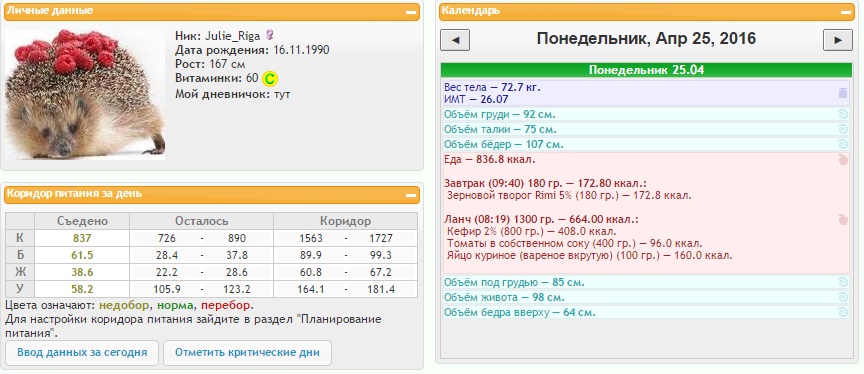
Task: Select Томаты в собственном соку item
Action: tap(575, 243)
